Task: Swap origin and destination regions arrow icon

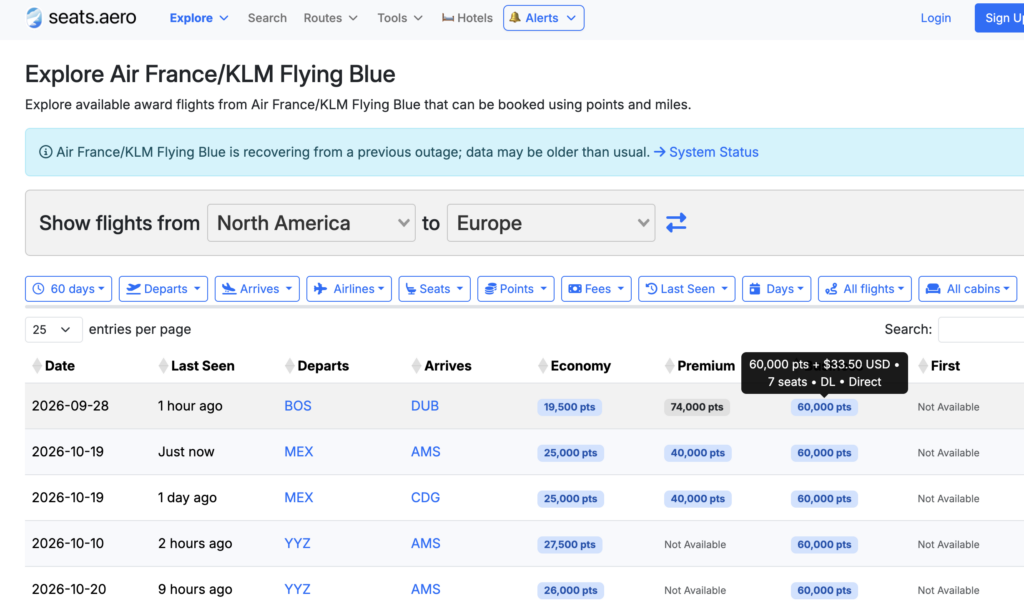Action: click(676, 223)
